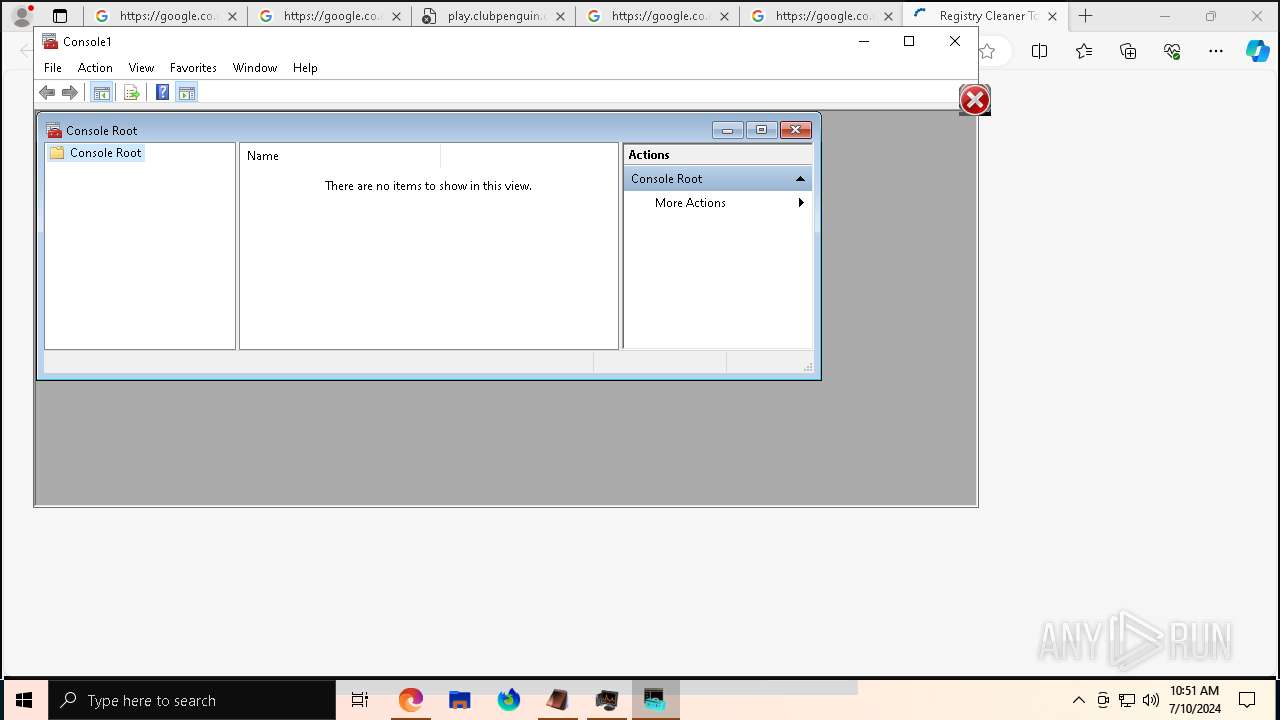This screenshot has height=720, width=1280.
Task: Open Edge tab actions menu icon
Action: tap(60, 16)
